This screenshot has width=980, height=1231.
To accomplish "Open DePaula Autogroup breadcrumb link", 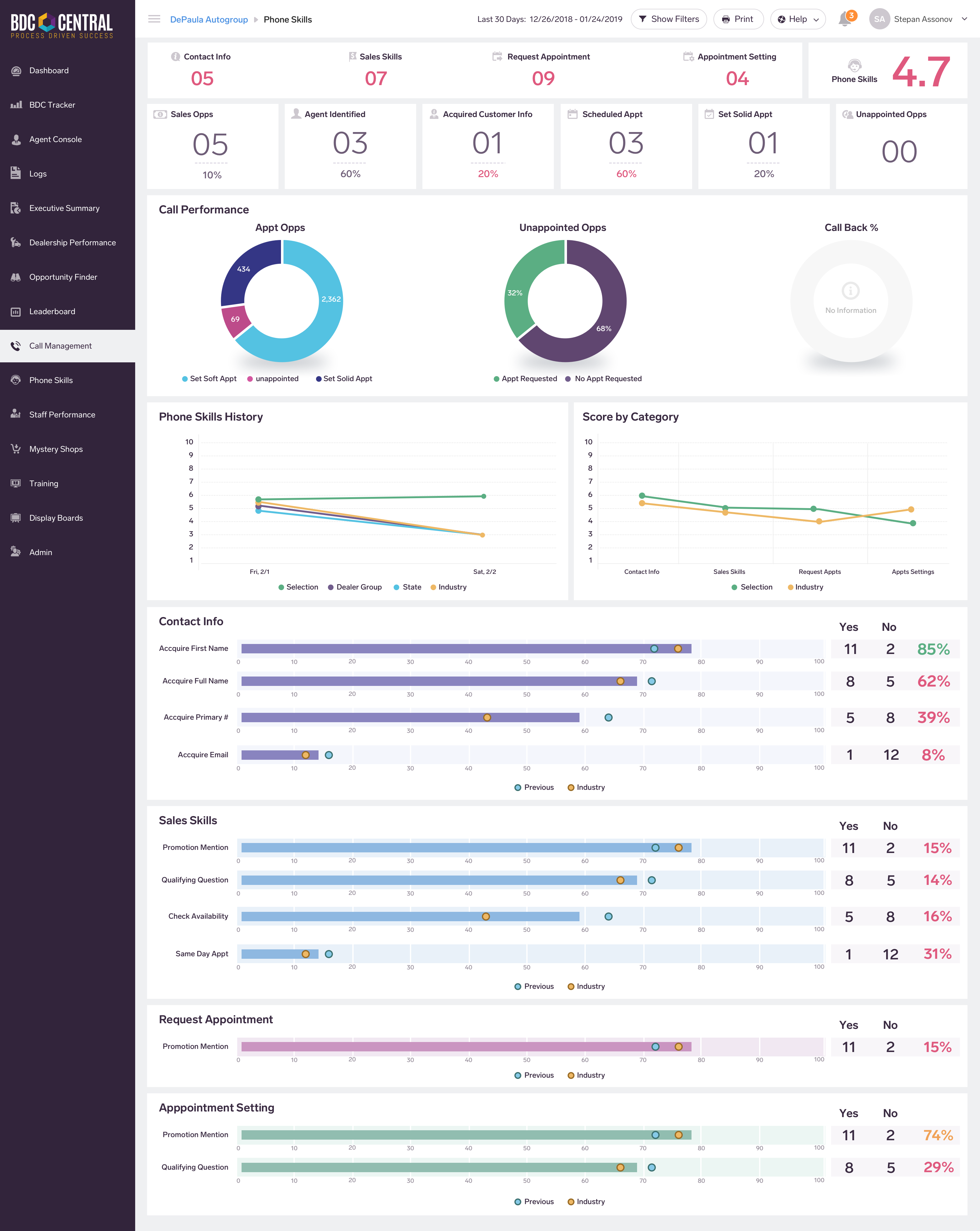I will 209,20.
